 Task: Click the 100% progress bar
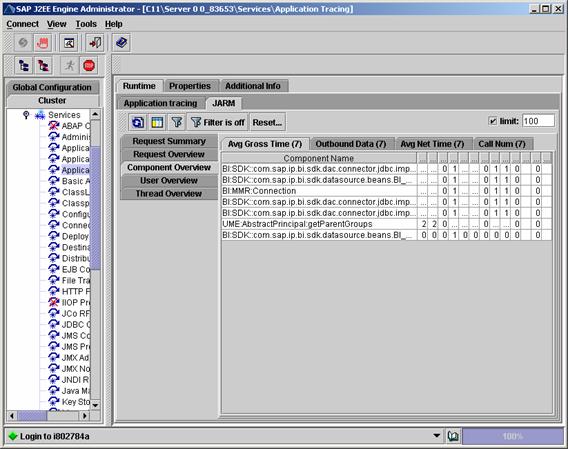coord(513,436)
